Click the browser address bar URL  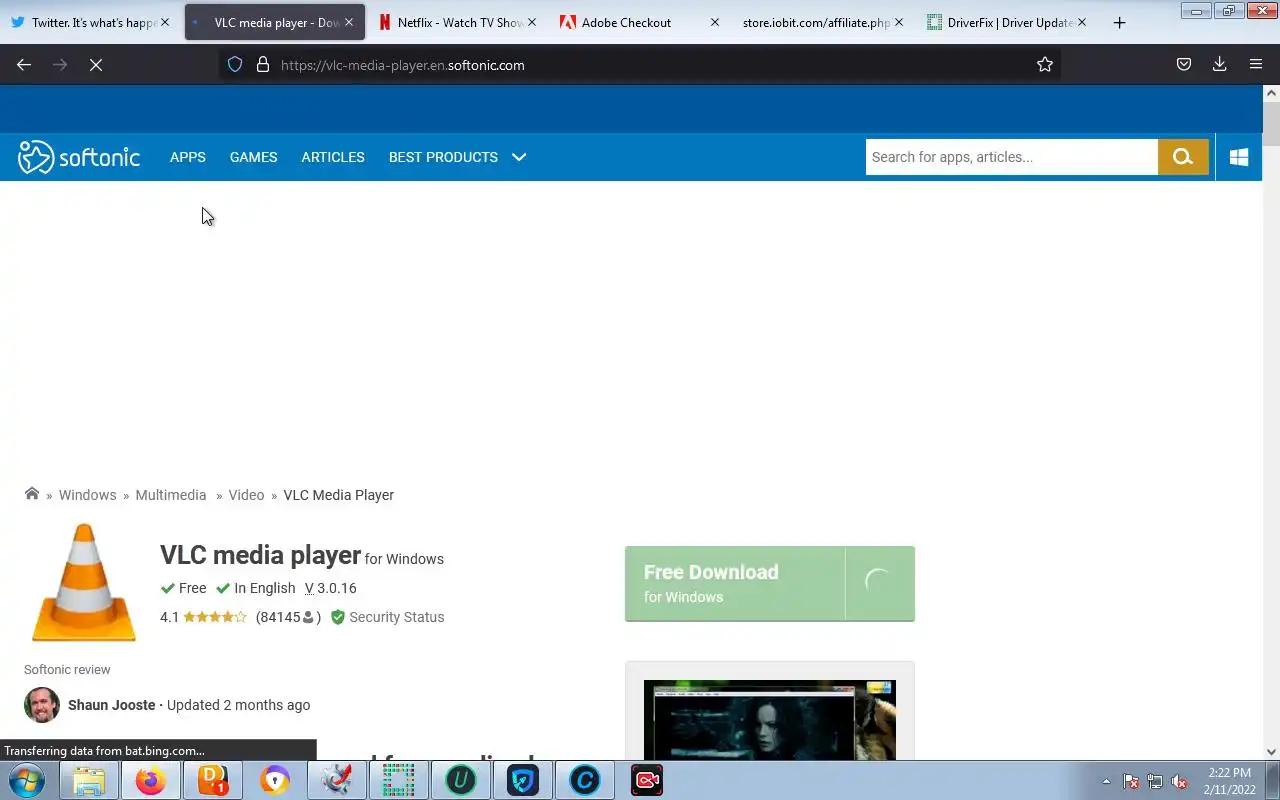coord(402,65)
